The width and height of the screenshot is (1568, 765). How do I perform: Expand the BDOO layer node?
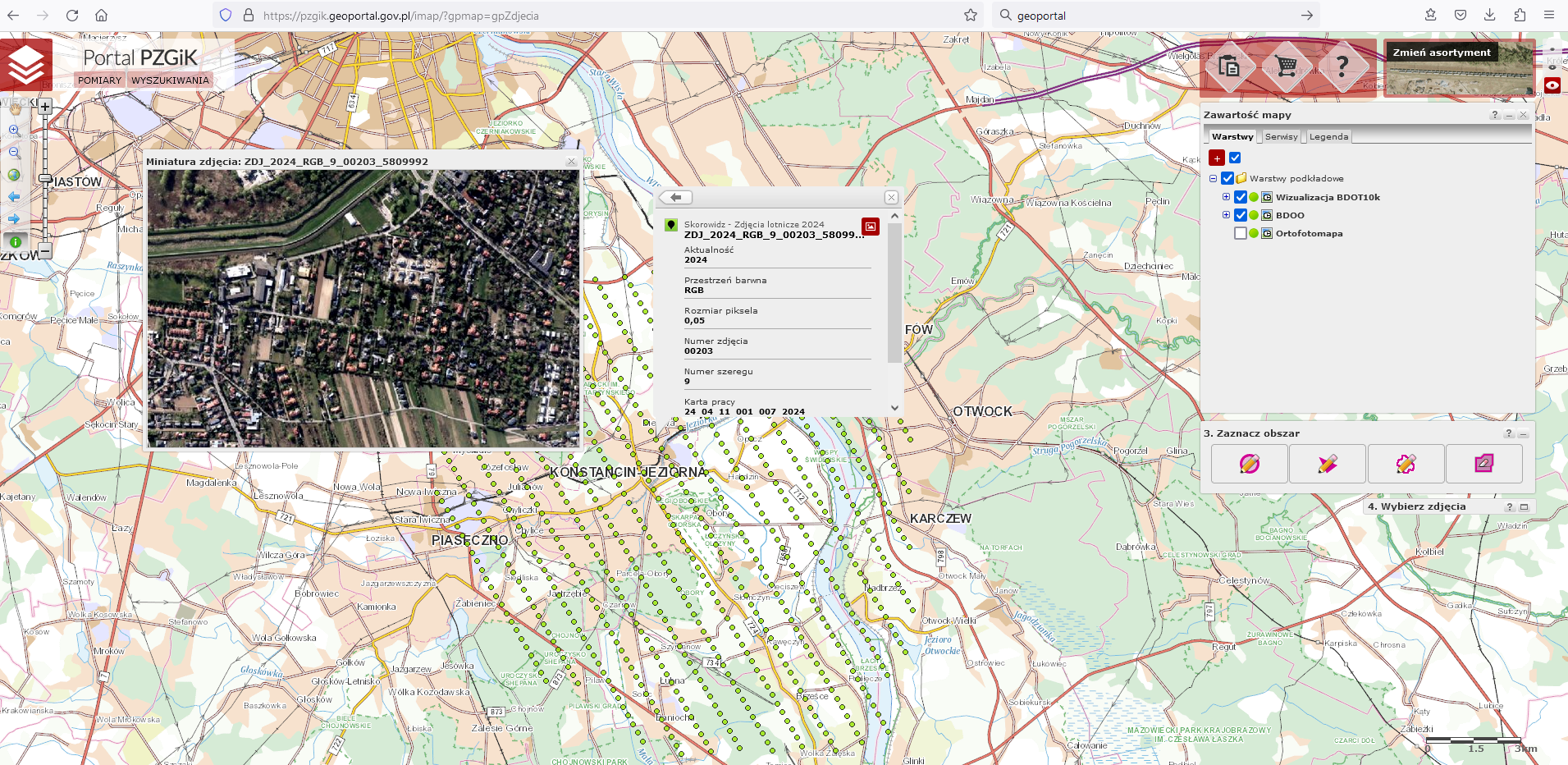point(1226,215)
